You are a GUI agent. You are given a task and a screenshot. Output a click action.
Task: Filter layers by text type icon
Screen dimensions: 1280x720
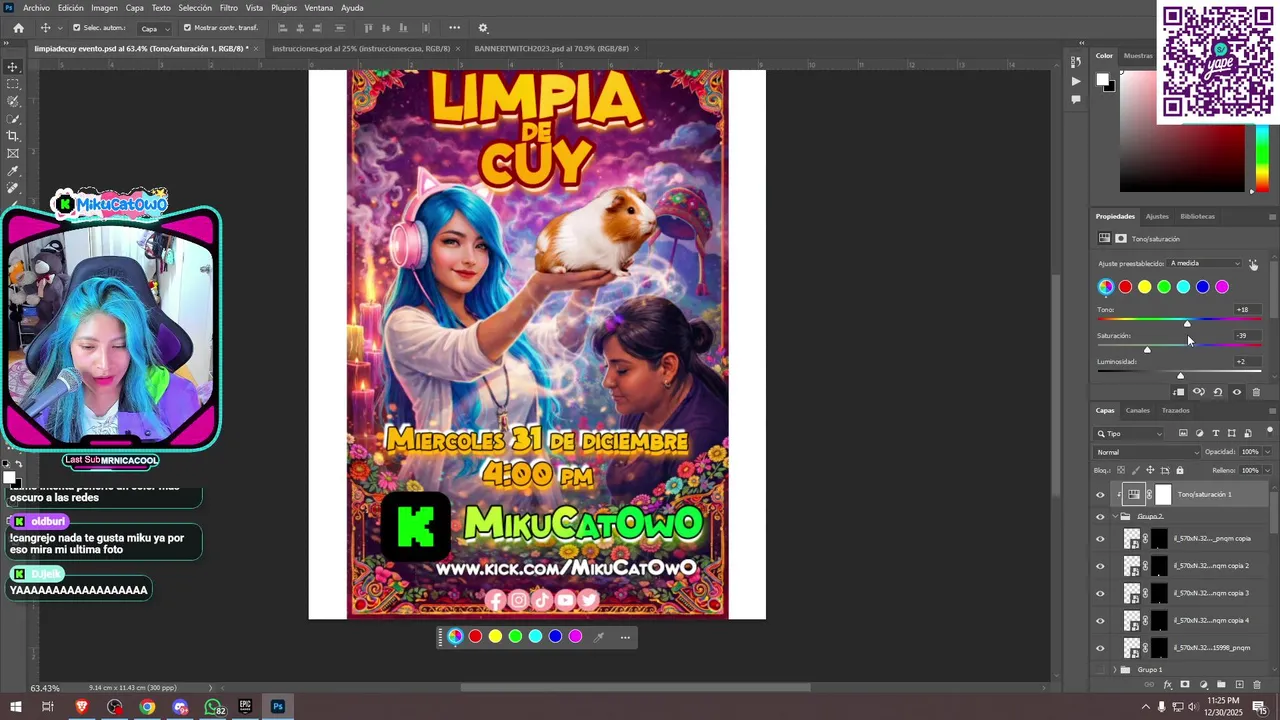coord(1215,433)
